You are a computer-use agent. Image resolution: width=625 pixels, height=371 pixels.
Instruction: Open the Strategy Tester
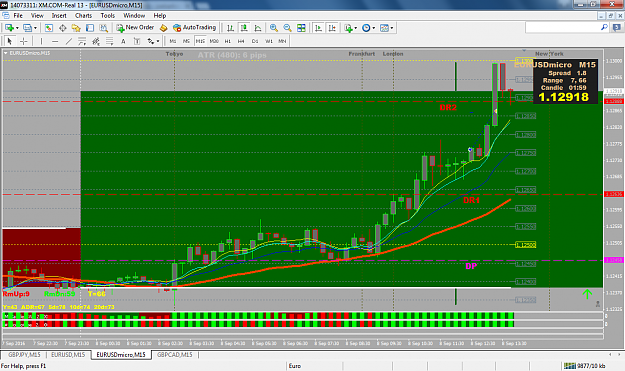pyautogui.click(x=104, y=28)
